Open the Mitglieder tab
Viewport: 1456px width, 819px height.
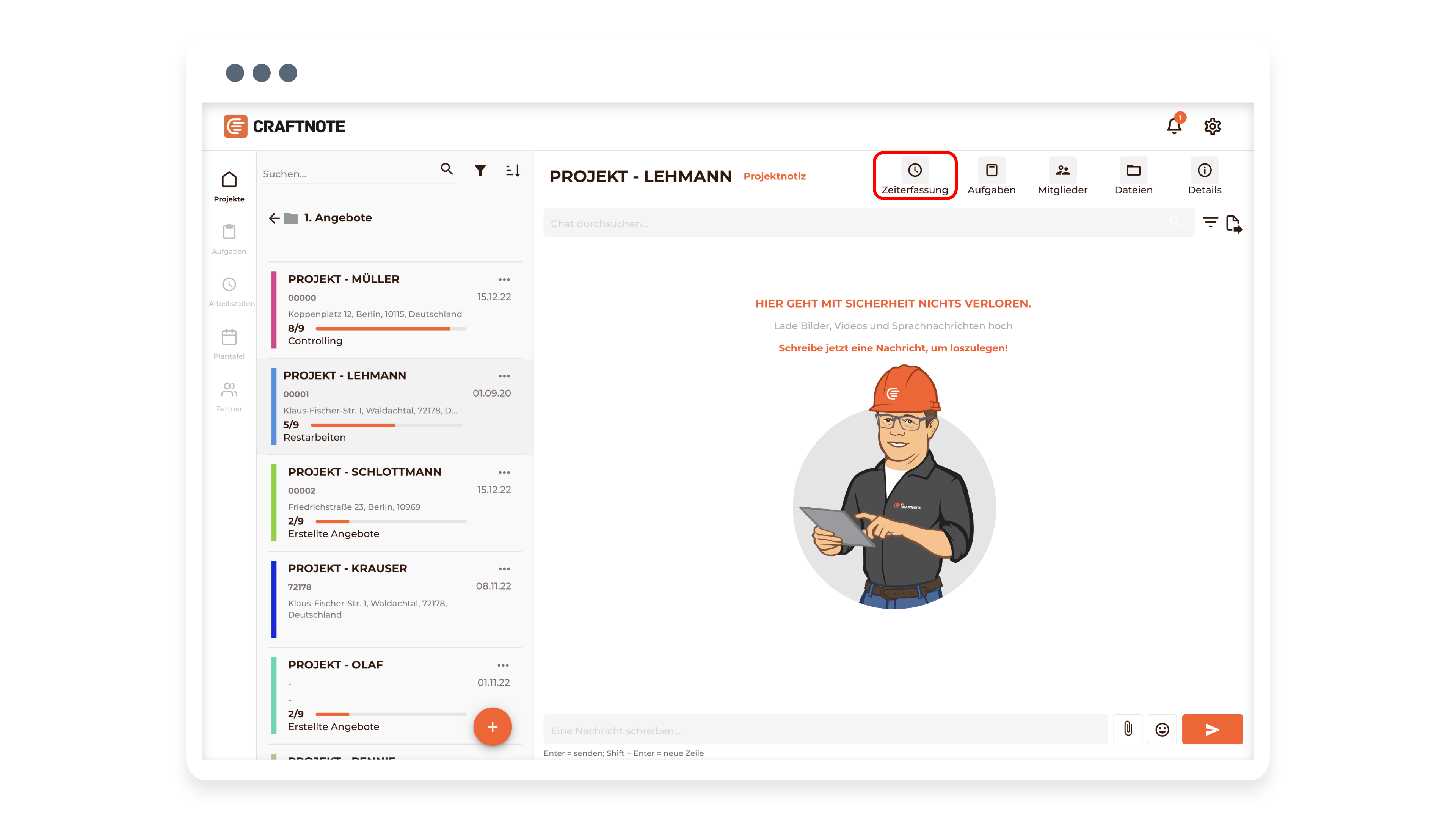[x=1062, y=176]
